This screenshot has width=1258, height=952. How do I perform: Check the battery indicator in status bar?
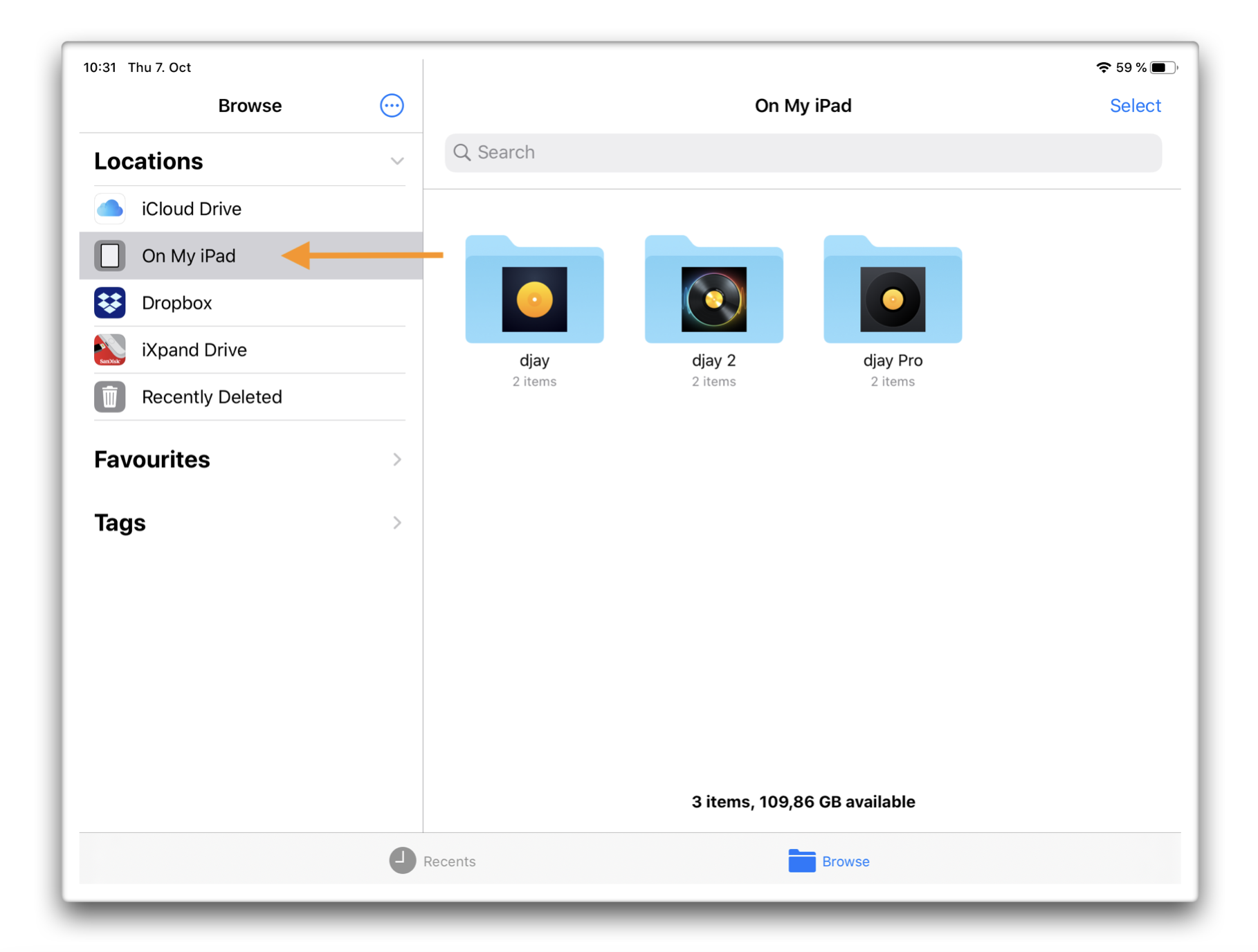pos(1161,67)
